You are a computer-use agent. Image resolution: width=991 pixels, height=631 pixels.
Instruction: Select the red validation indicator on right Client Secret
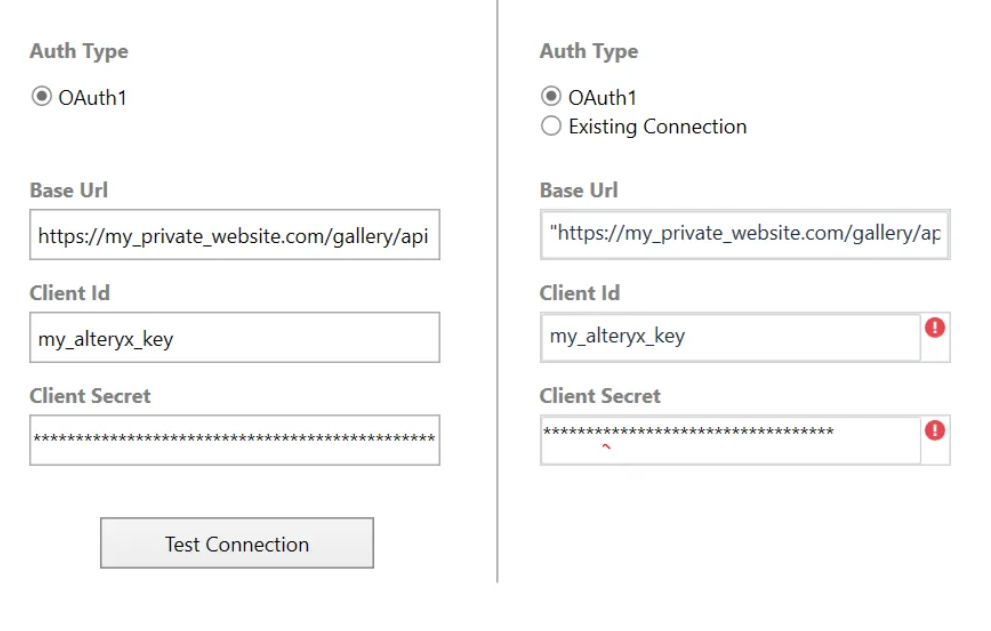click(934, 430)
